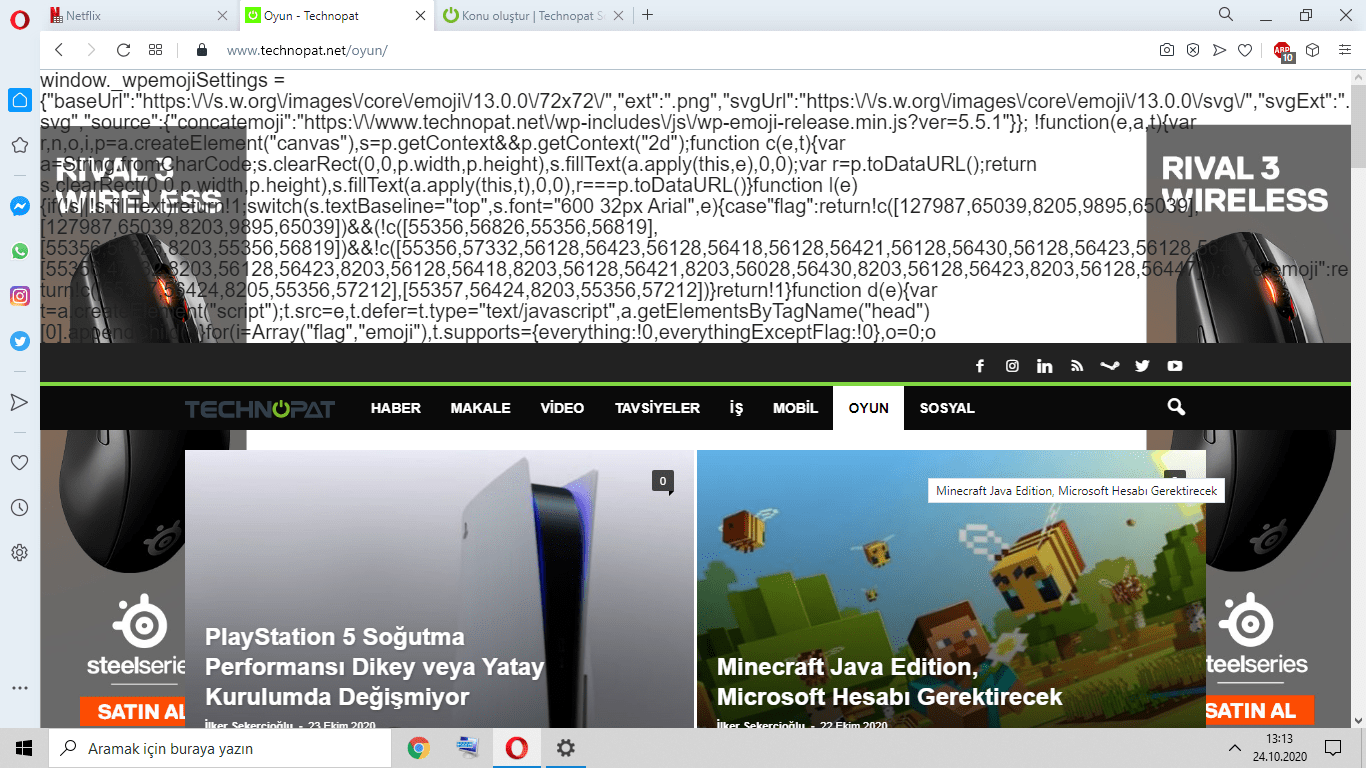
Task: Close the Oyun - Technopat tab
Action: coord(420,15)
